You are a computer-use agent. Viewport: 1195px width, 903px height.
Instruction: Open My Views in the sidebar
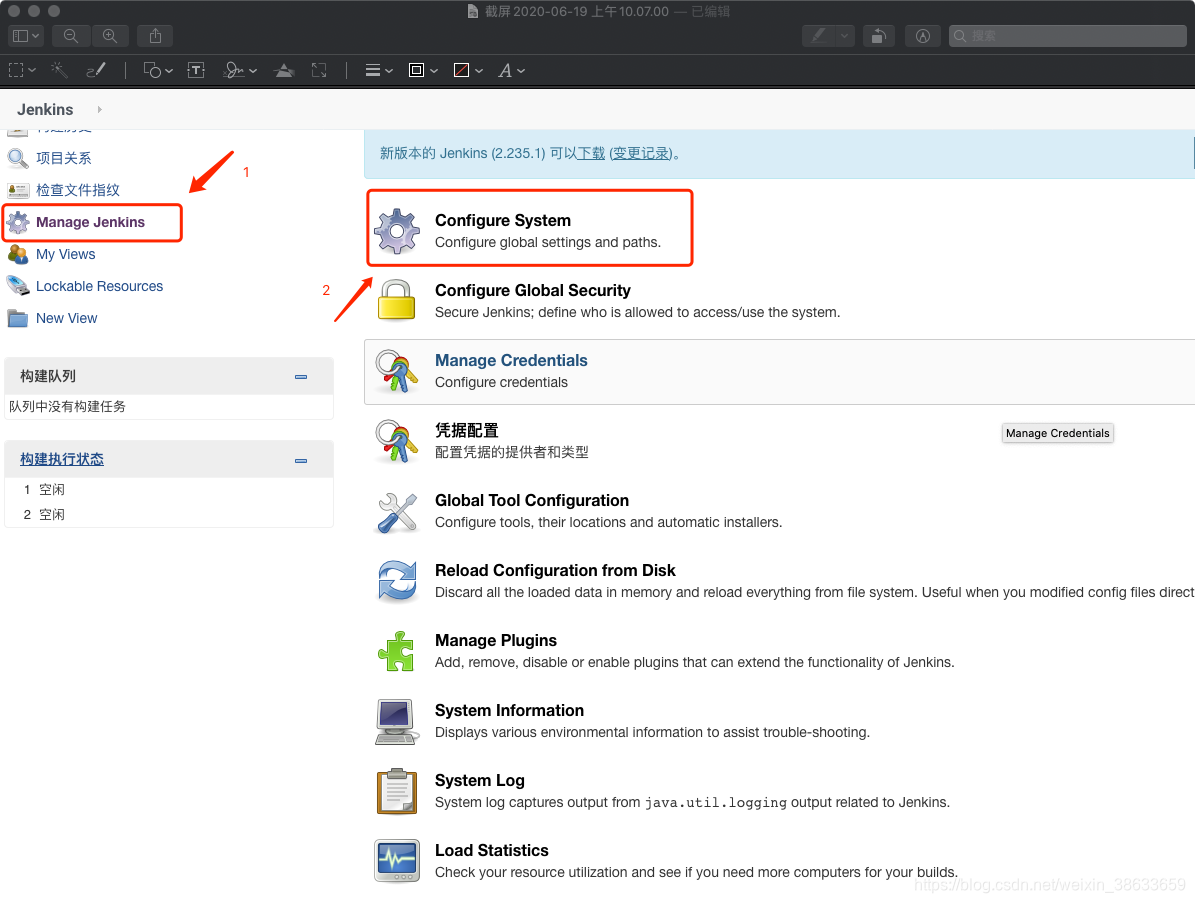click(x=66, y=255)
